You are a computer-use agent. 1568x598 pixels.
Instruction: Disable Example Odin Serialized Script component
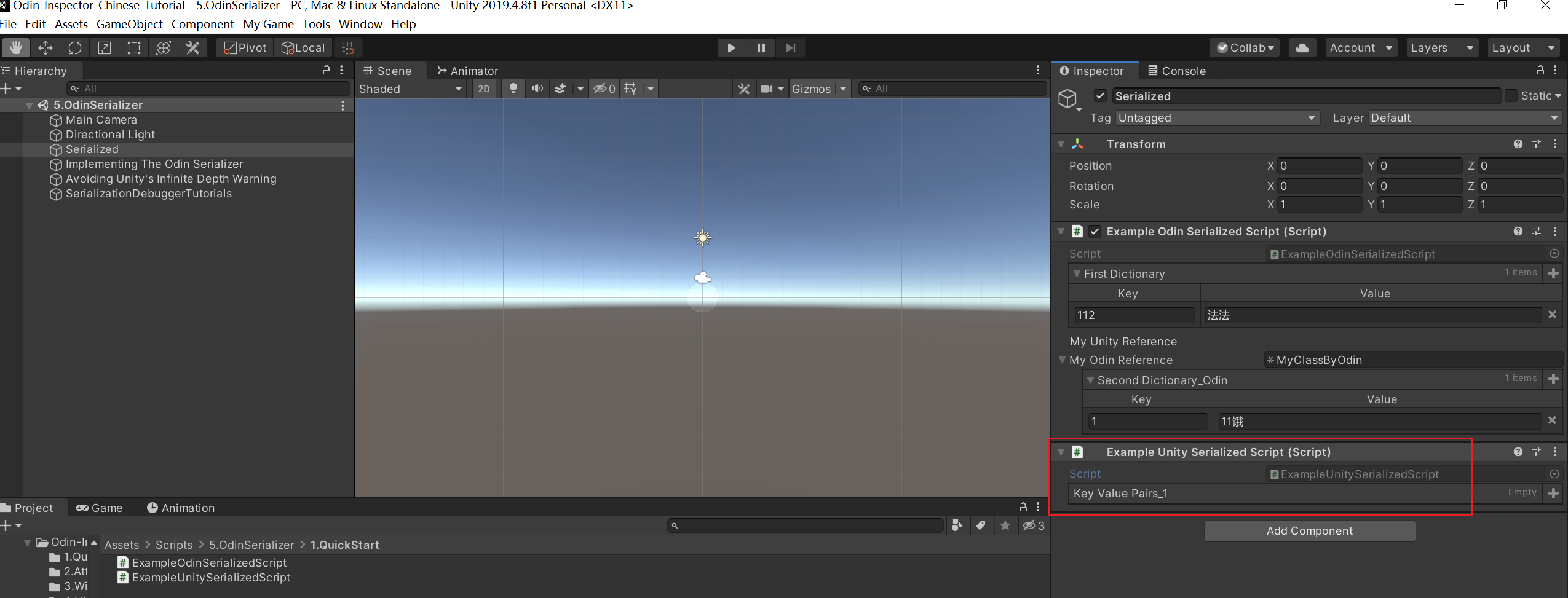tap(1095, 232)
